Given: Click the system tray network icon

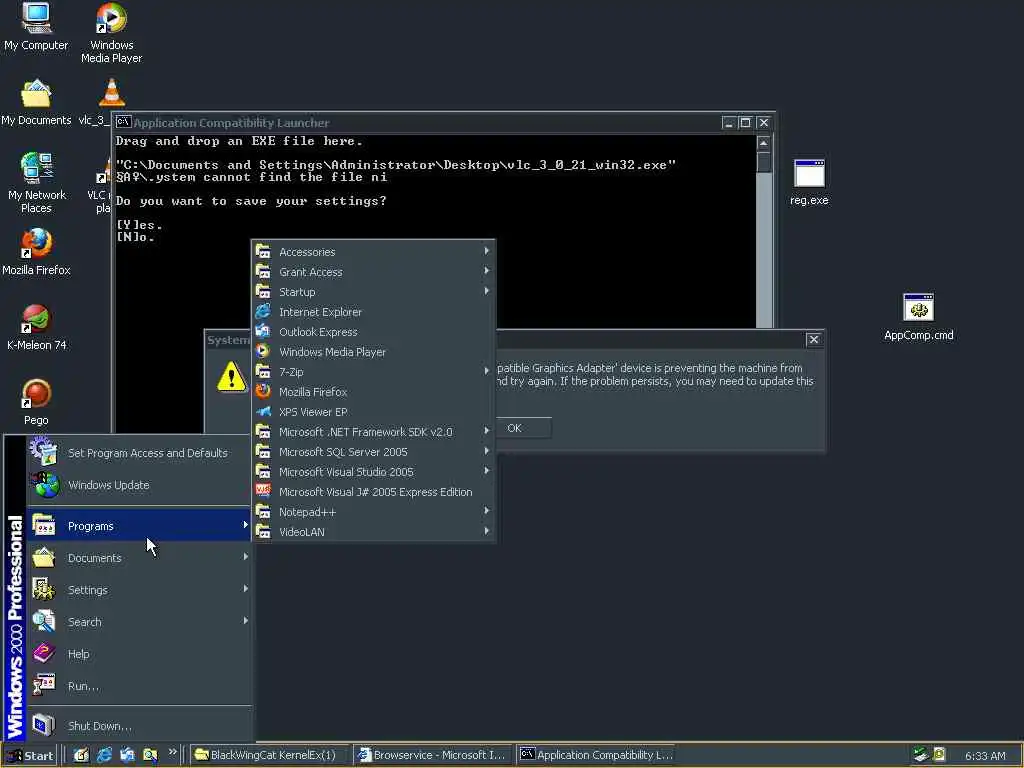Looking at the screenshot, I should (x=921, y=755).
